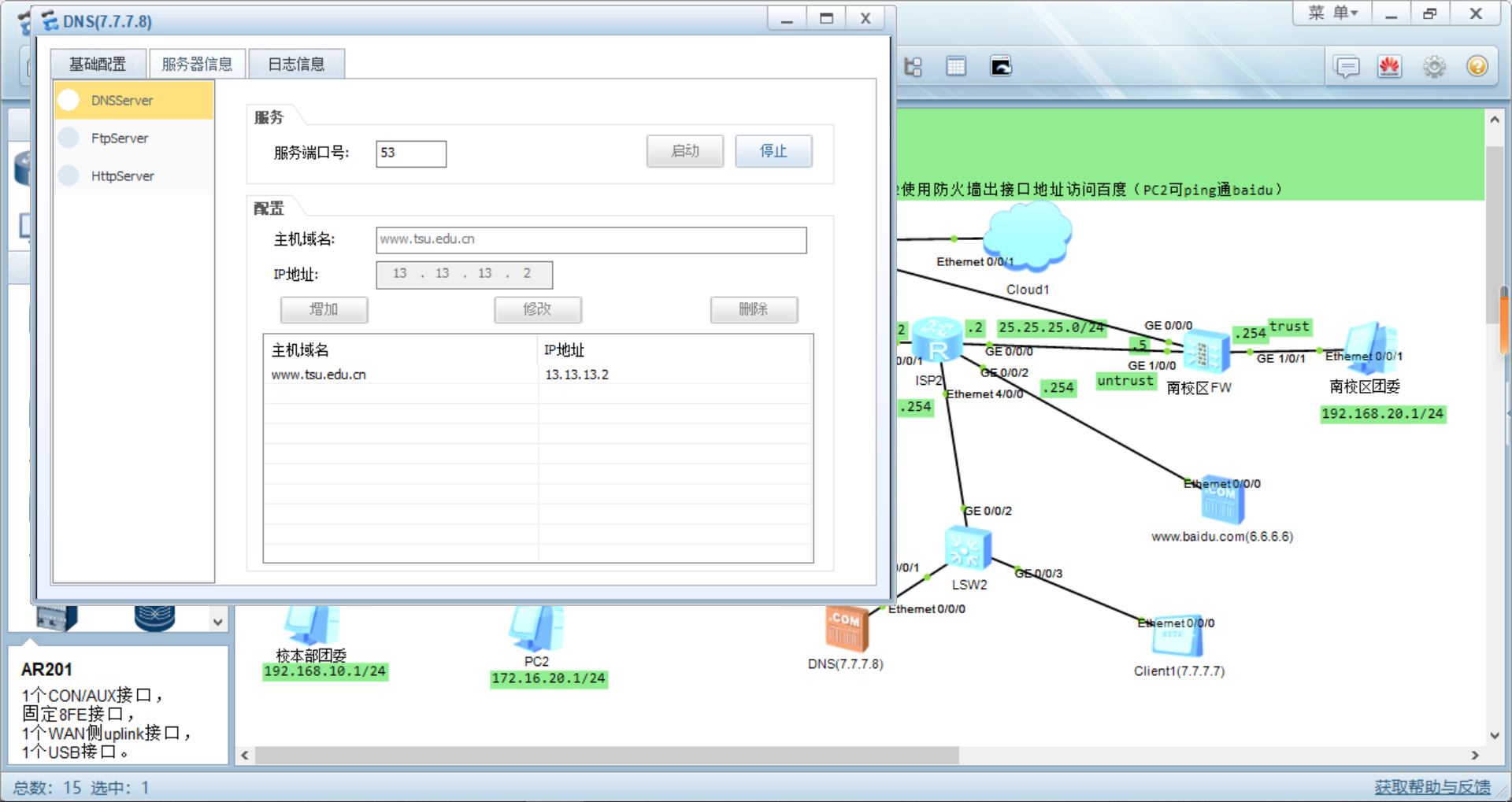The width and height of the screenshot is (1512, 802).
Task: Click the 增加 add record button
Action: tap(324, 309)
